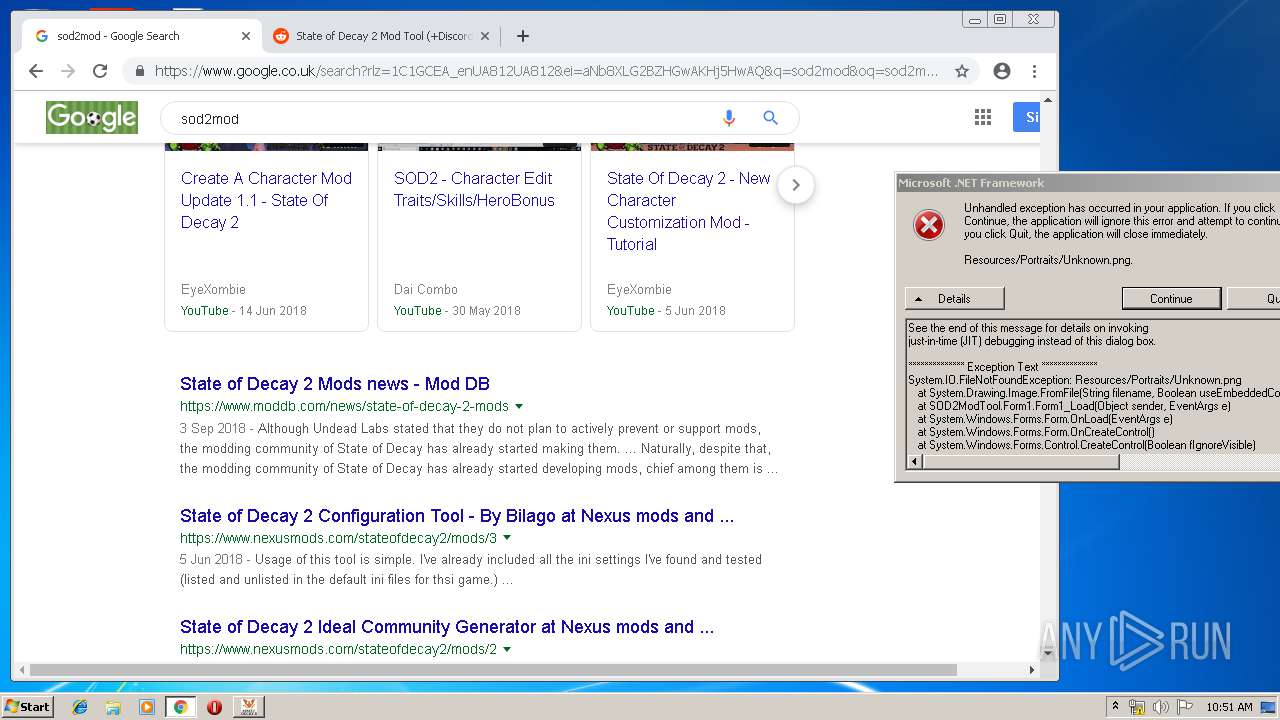Image resolution: width=1280 pixels, height=720 pixels.
Task: Click the 'EyeXombie' text under first video
Action: pos(213,290)
